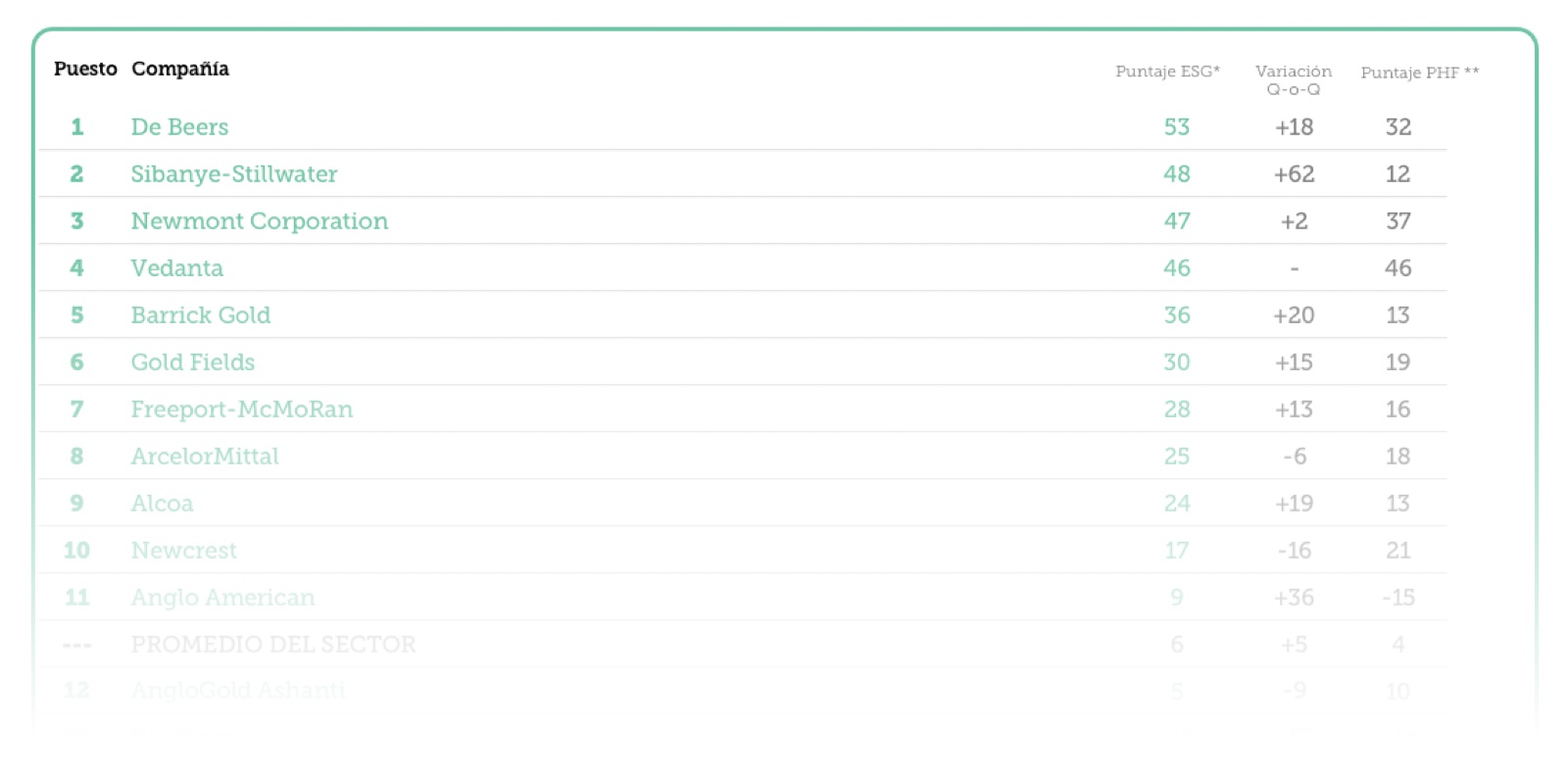Image resolution: width=1568 pixels, height=768 pixels.
Task: Click the Puesto column header
Action: click(85, 69)
